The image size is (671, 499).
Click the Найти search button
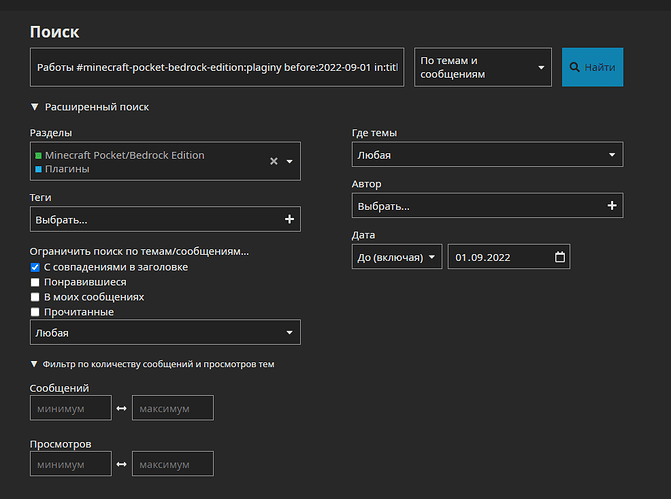(592, 67)
